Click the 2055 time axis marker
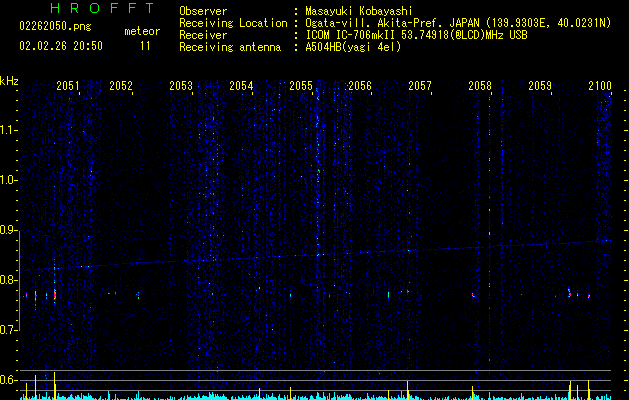The width and height of the screenshot is (629, 400). 301,86
